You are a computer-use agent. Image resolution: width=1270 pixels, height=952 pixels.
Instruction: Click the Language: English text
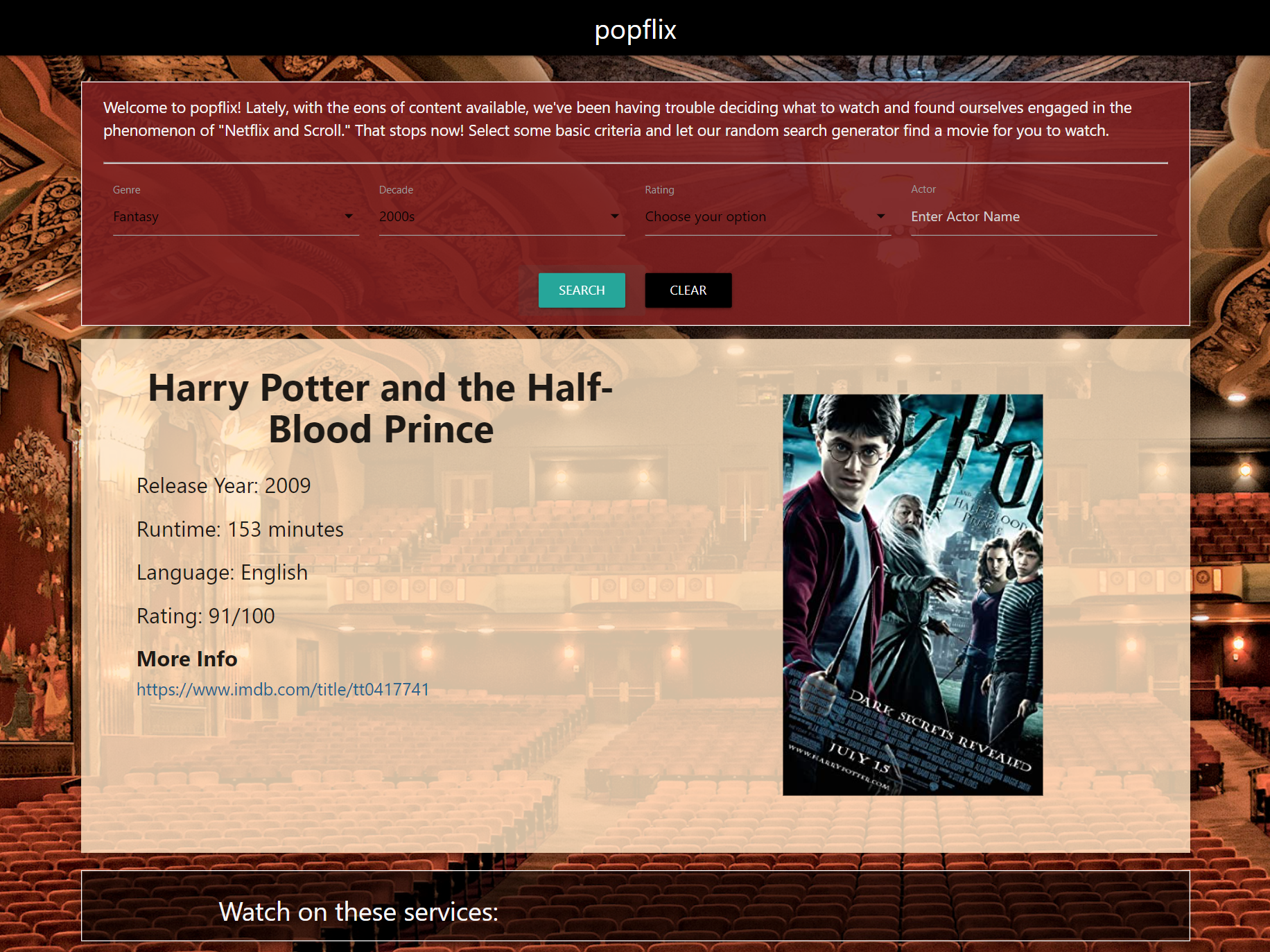(x=222, y=573)
